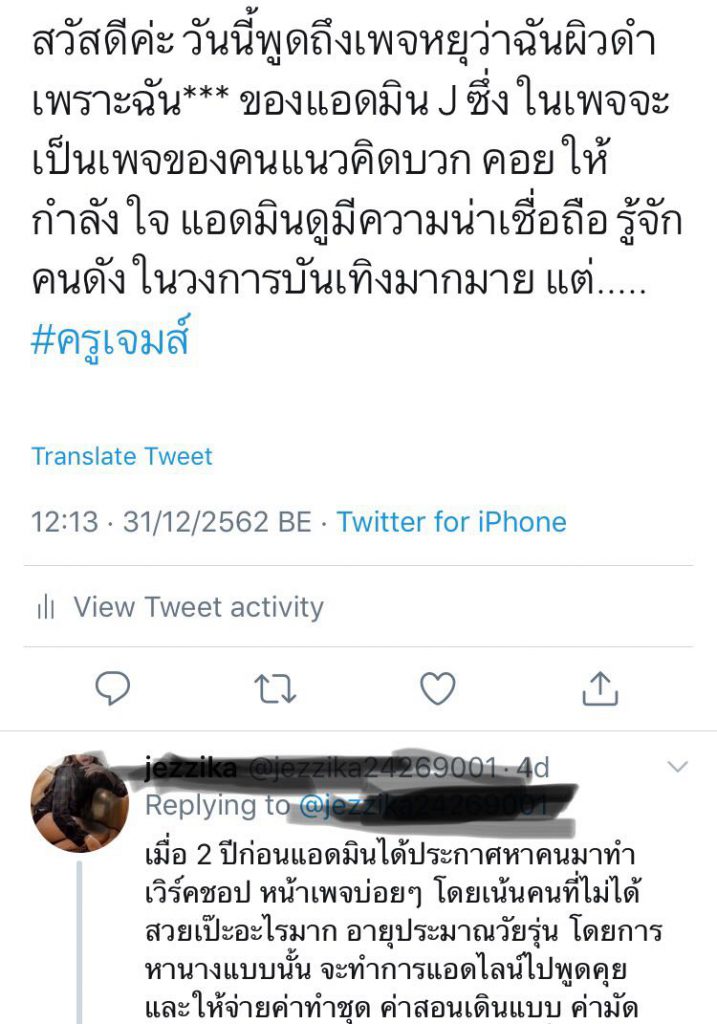View Tweet activity
Image resolution: width=717 pixels, height=1024 pixels.
[x=198, y=607]
